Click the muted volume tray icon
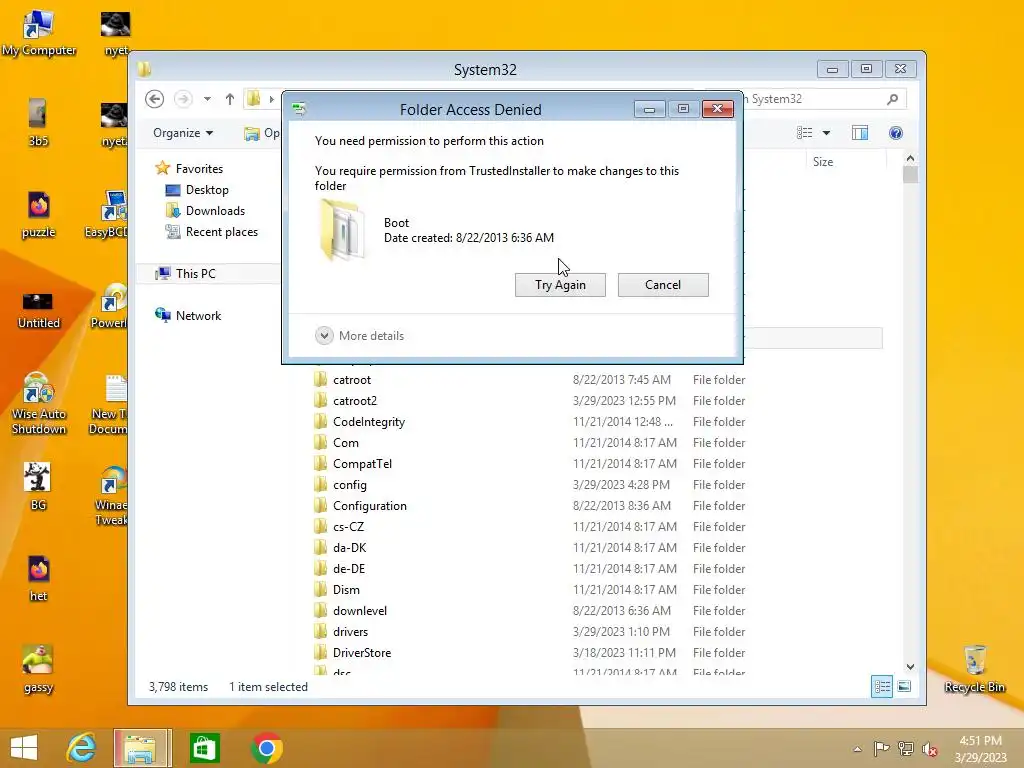1024x768 pixels. tap(930, 749)
